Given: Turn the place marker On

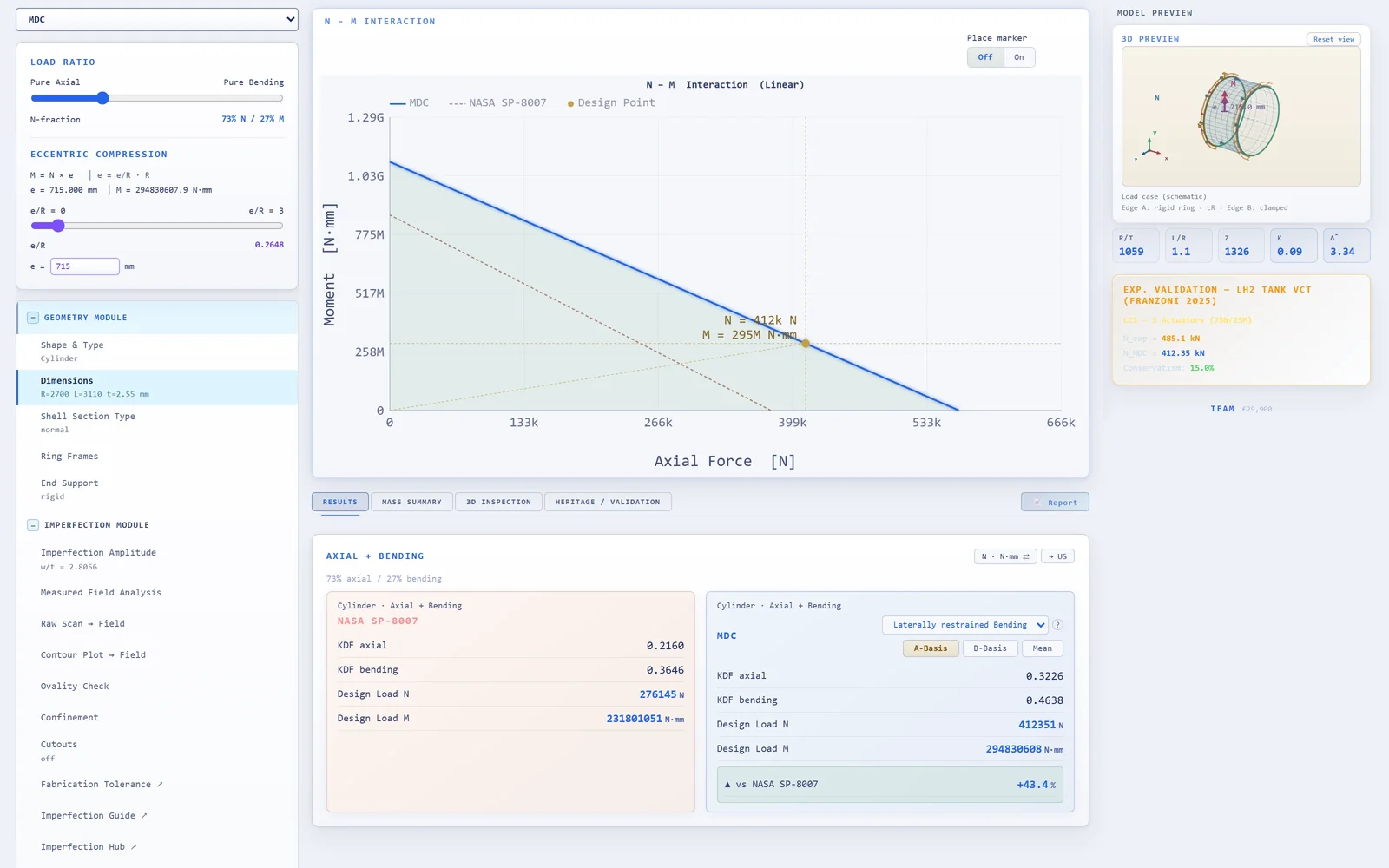Looking at the screenshot, I should 1019,57.
